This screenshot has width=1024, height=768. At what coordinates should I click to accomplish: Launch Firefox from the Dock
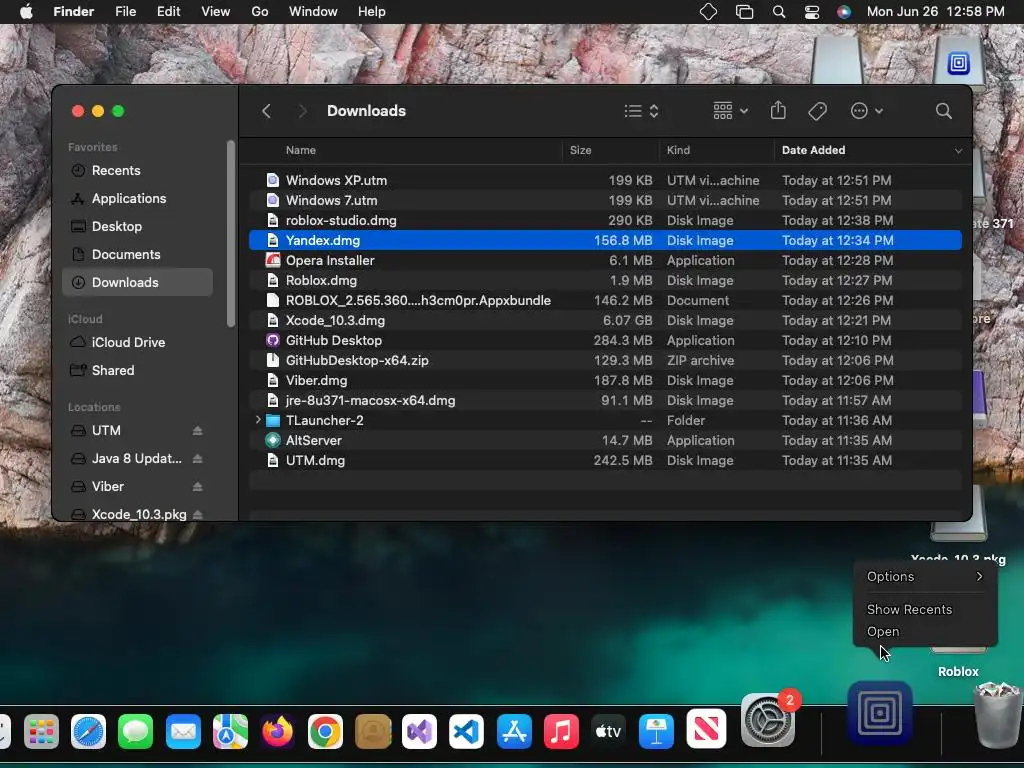[278, 731]
